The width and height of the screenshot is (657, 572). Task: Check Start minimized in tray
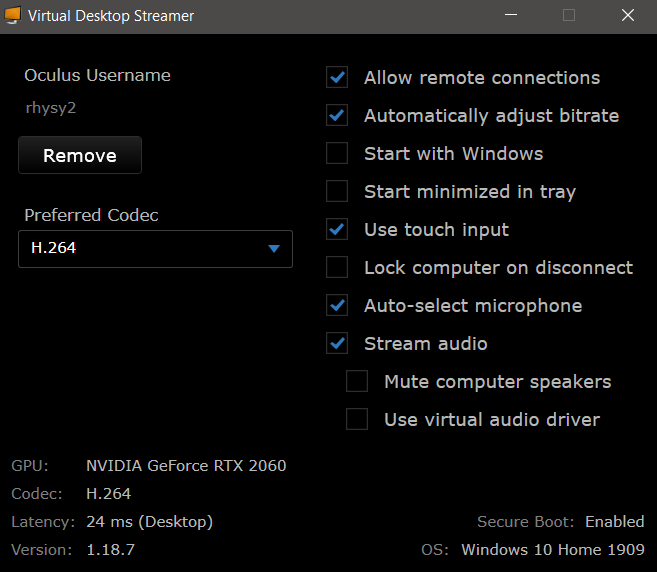tap(337, 192)
